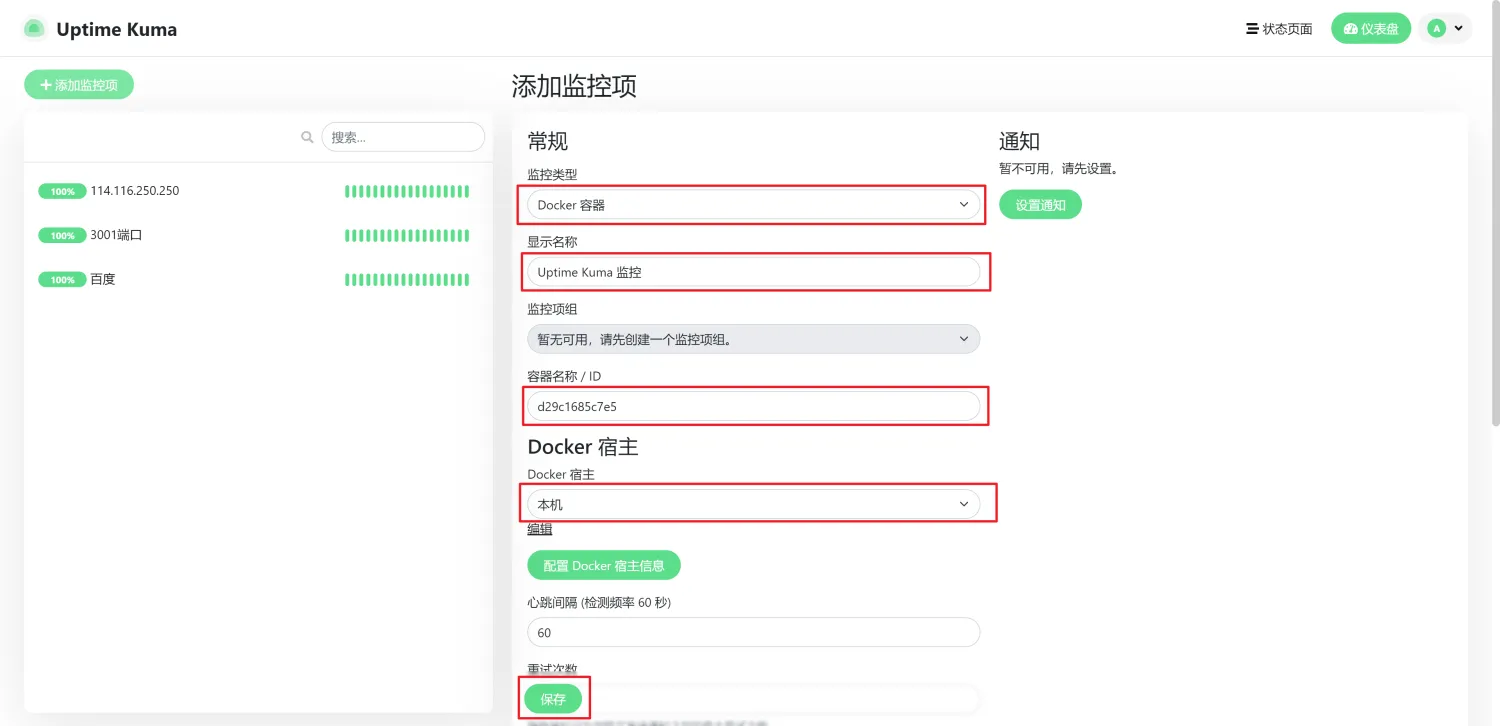Click the 设置通知 button
Image resolution: width=1500 pixels, height=726 pixels.
coord(1040,205)
